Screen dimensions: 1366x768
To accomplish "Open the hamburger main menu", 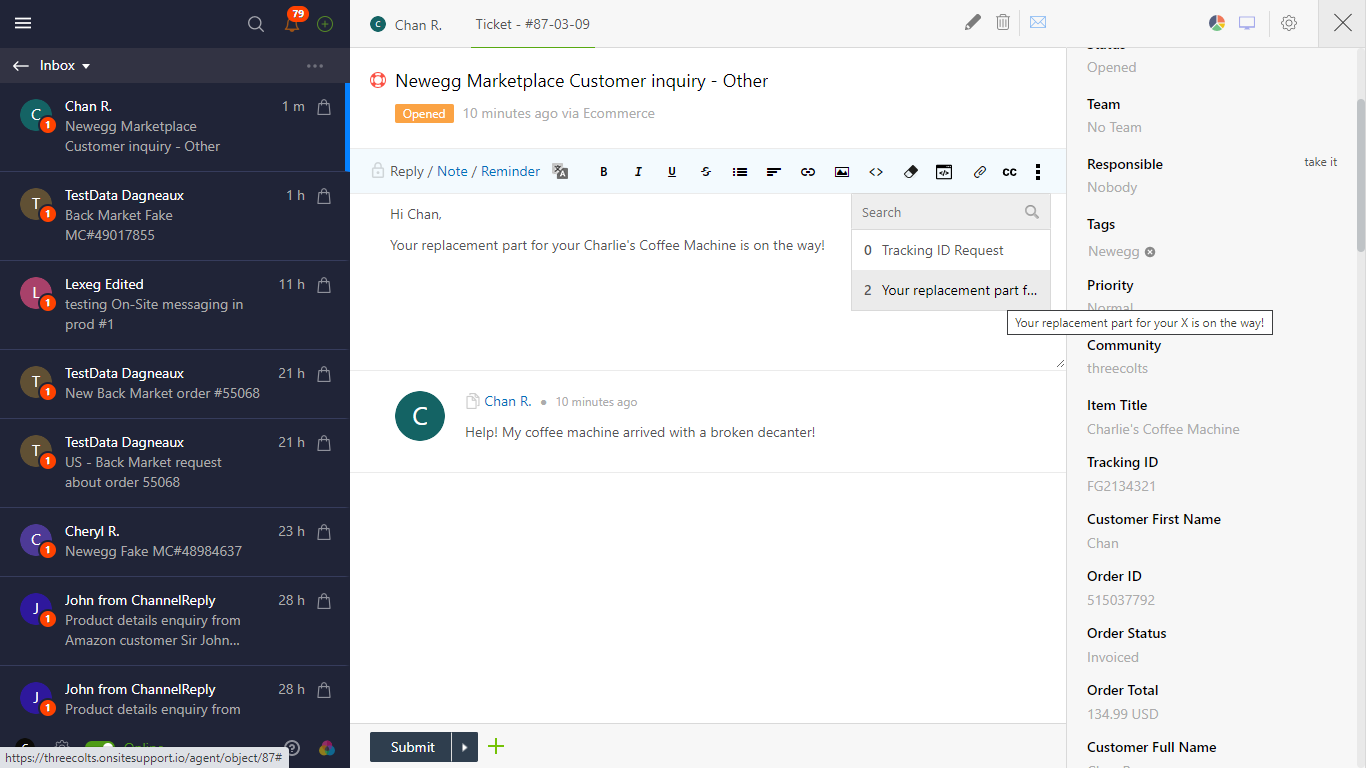I will pos(23,23).
